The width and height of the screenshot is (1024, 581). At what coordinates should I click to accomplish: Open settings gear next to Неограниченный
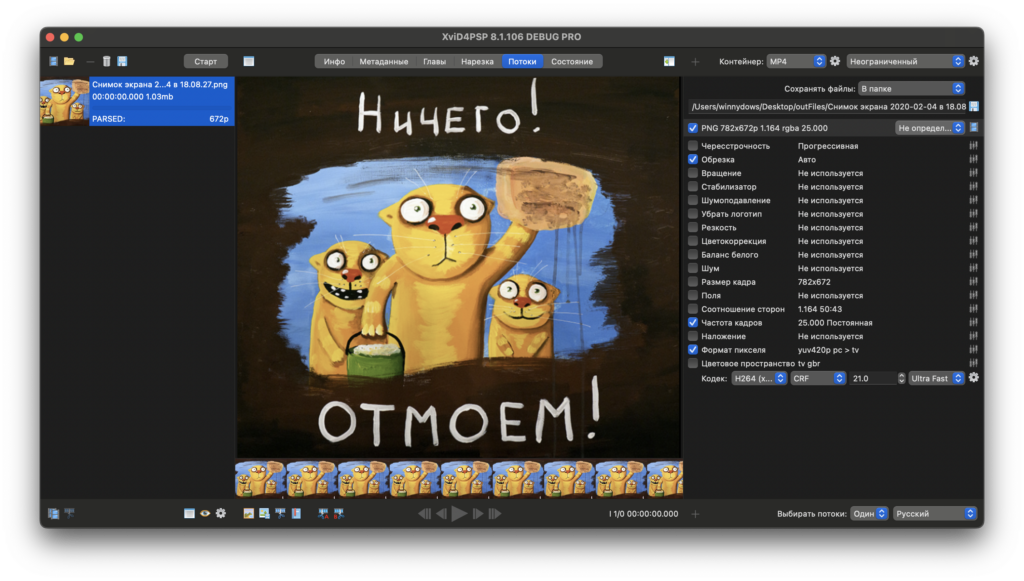(974, 61)
